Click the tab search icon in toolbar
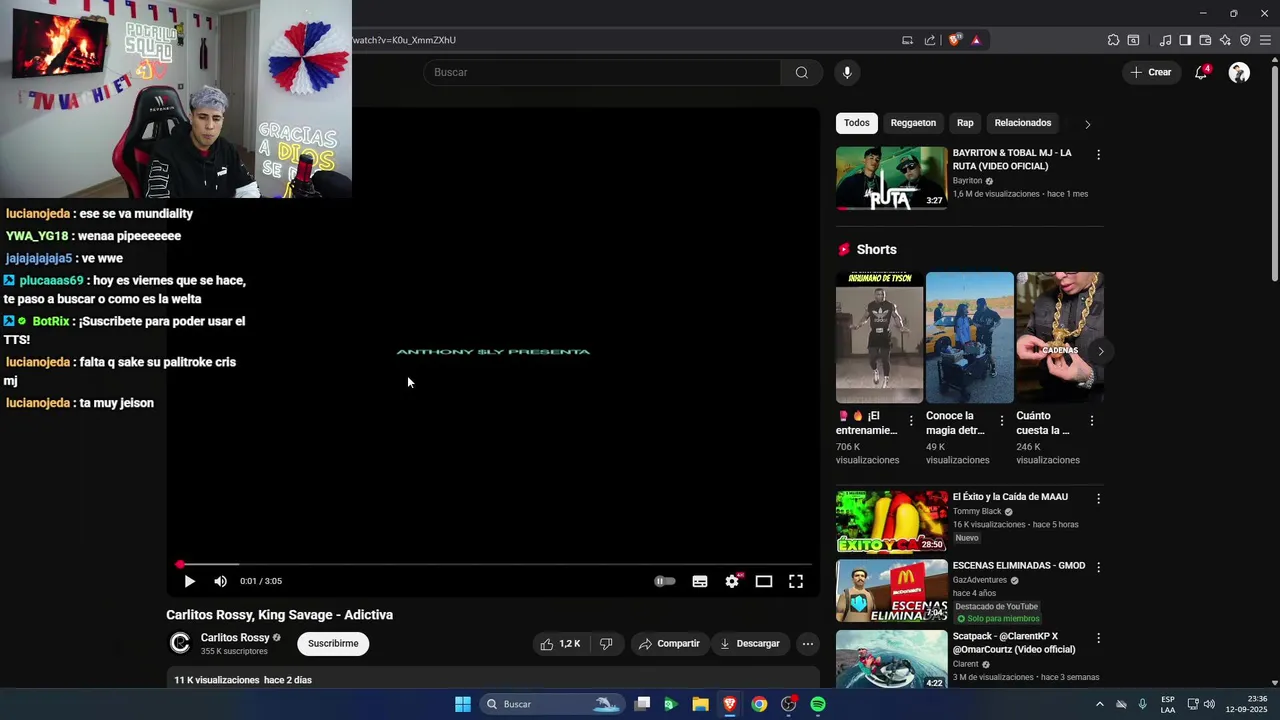This screenshot has width=1280, height=720. click(x=1133, y=40)
